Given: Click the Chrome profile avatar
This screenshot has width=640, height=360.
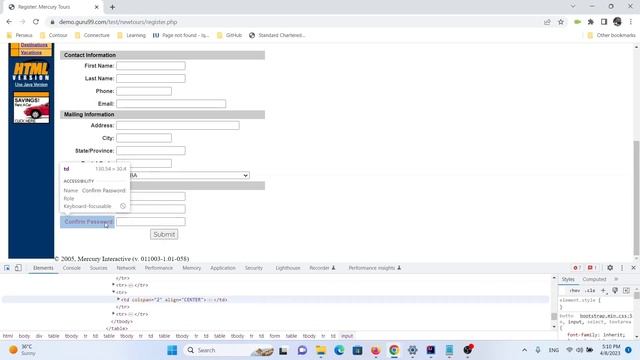Looking at the screenshot, I should point(617,22).
